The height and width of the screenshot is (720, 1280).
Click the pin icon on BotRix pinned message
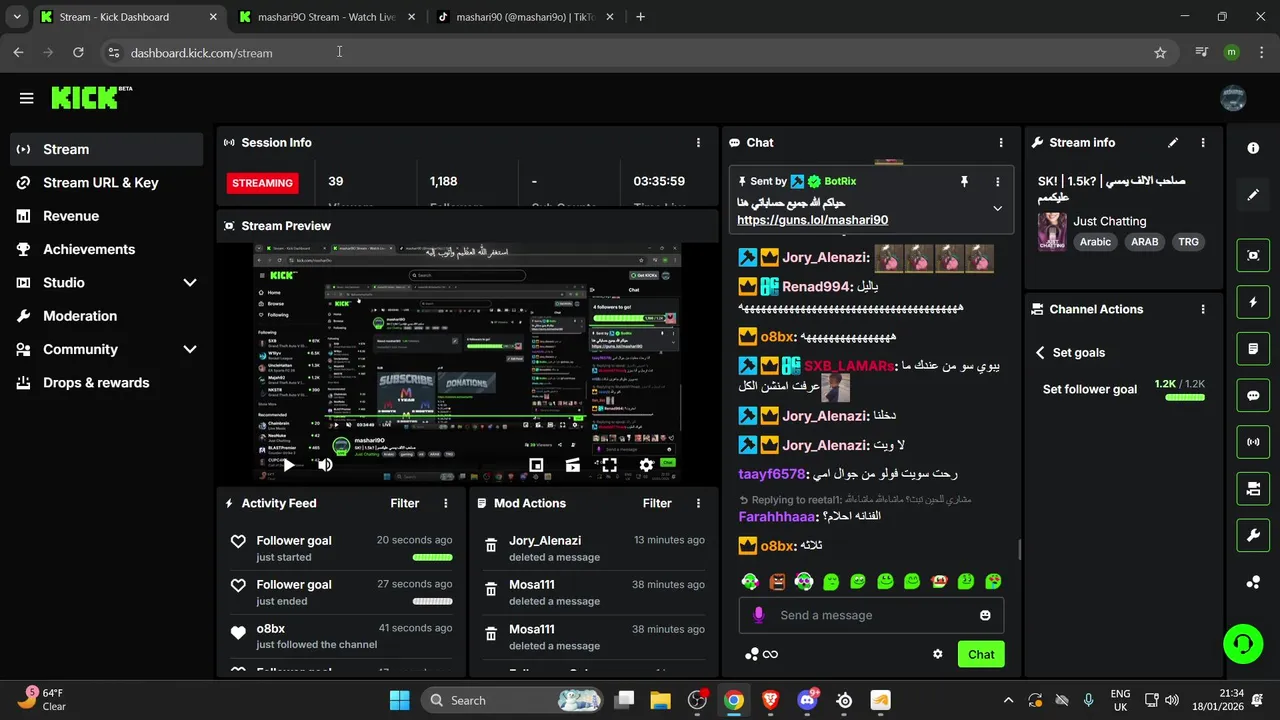click(x=964, y=181)
